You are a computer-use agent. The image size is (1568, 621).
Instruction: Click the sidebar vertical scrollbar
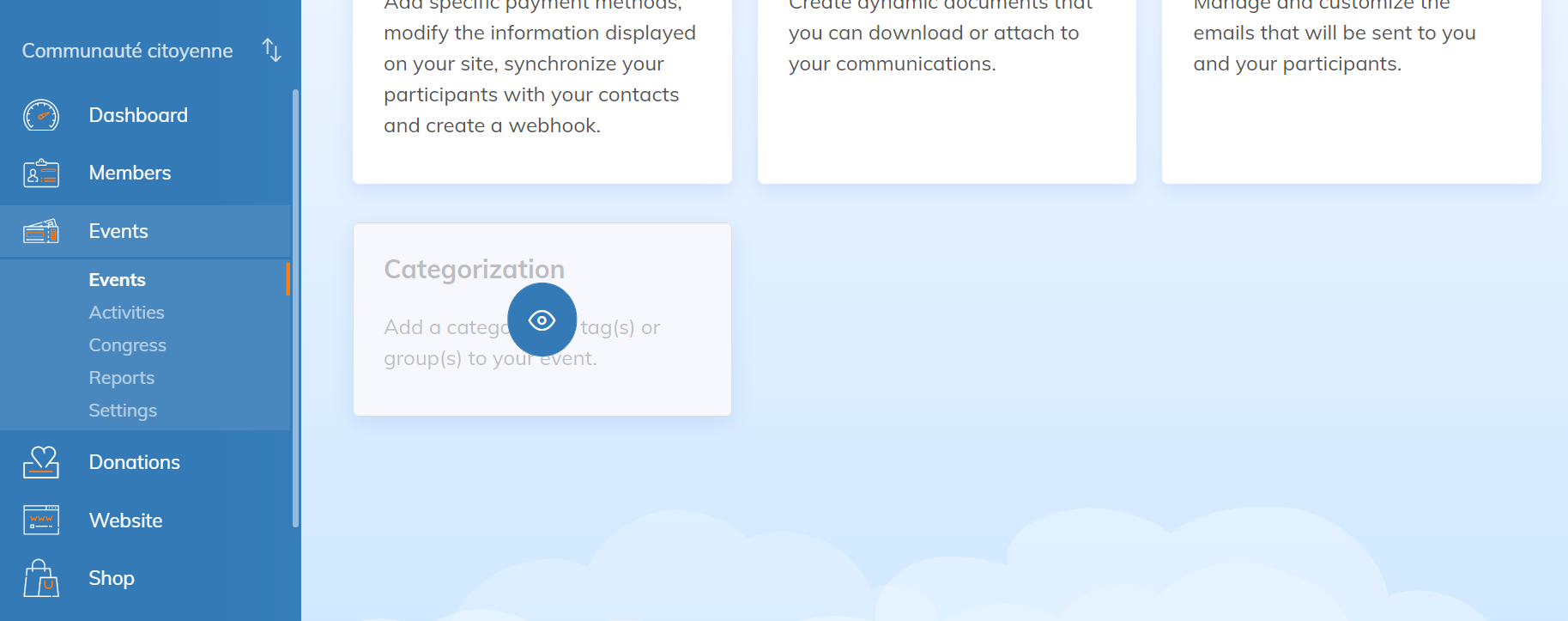click(x=295, y=307)
